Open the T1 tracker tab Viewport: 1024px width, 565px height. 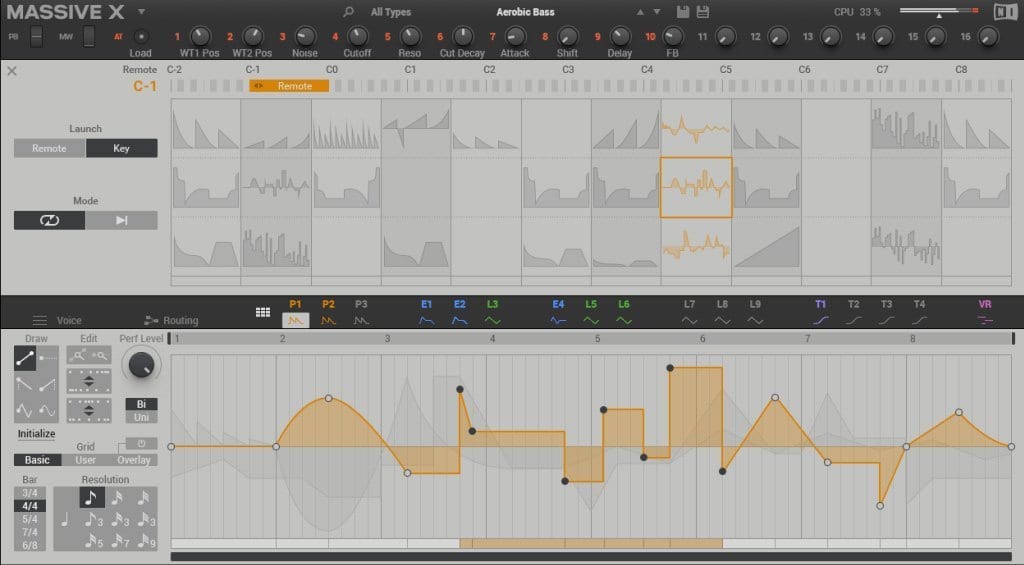(820, 313)
